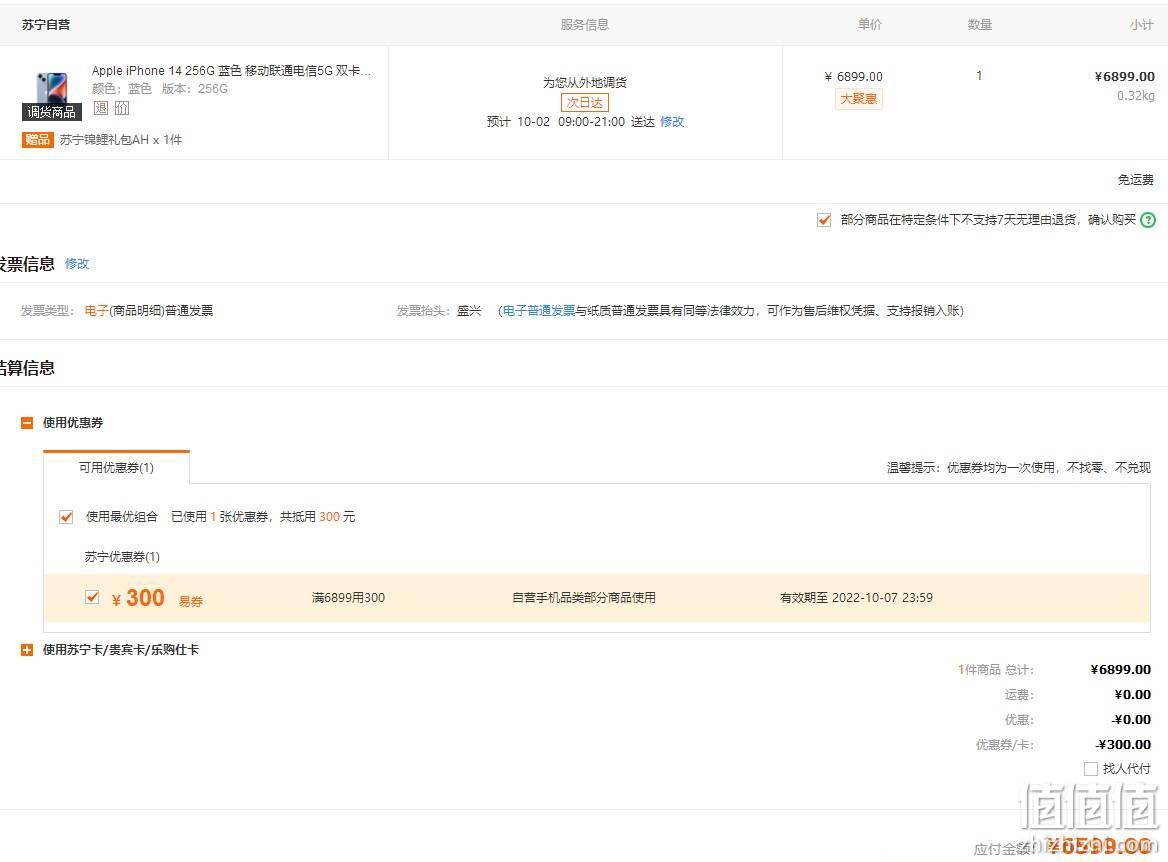Click the 有效期至 2022-10-07 23:59 expiry text
Screen dimensions: 1168x862
pyautogui.click(x=856, y=598)
